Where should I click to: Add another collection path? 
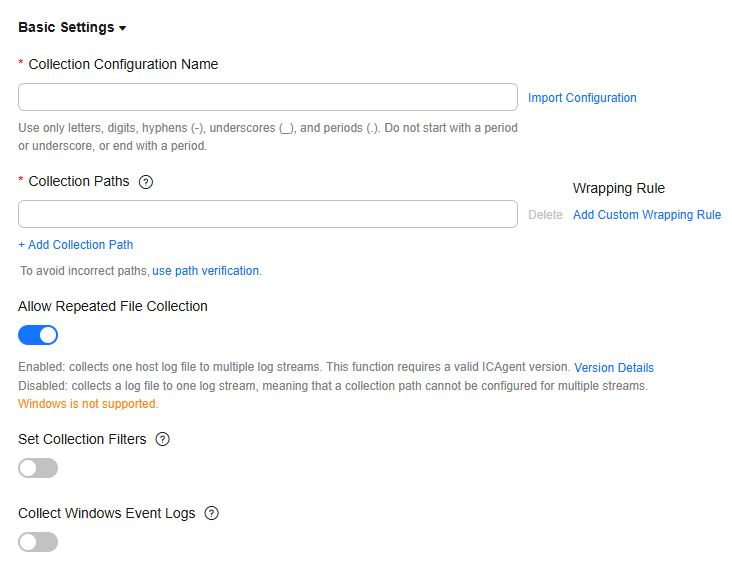76,245
